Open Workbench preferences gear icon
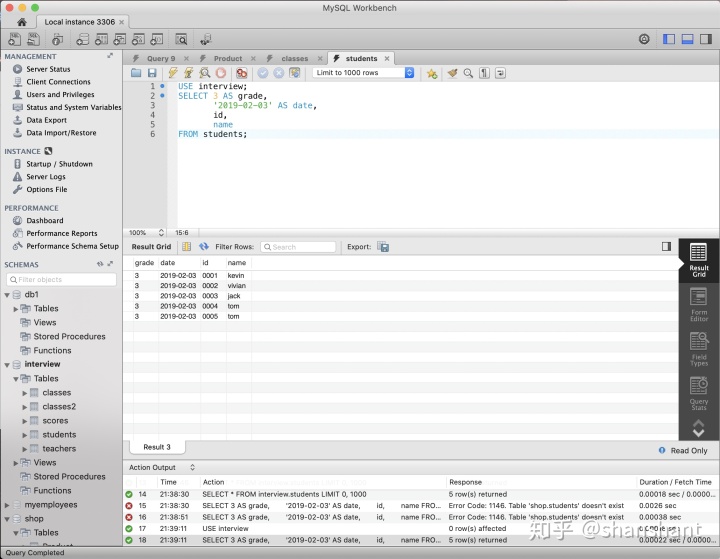The height and width of the screenshot is (559, 720). coord(644,40)
